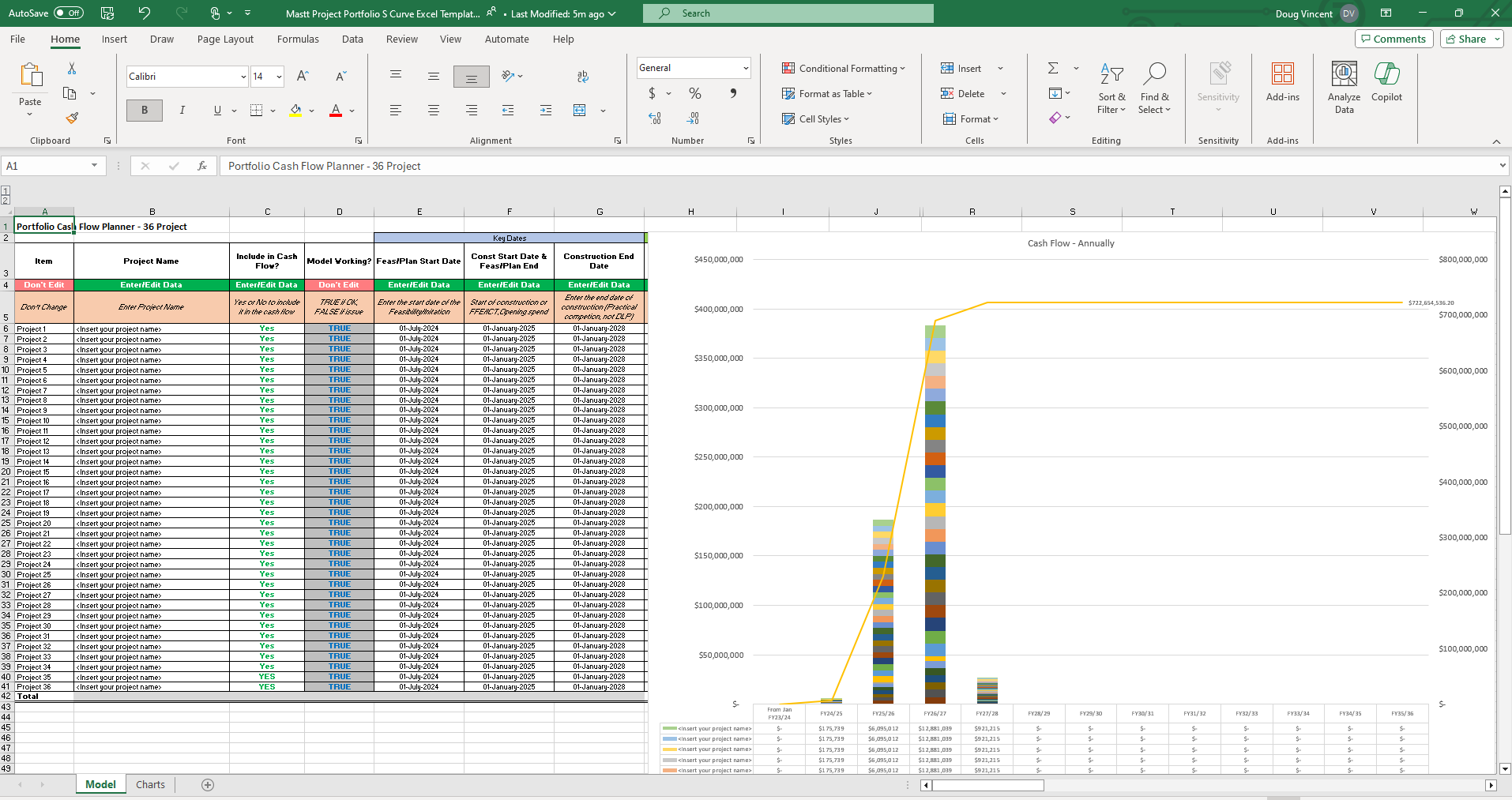Open the Fill Color dropdown arrow
Viewport: 1512px width, 800px height.
(x=310, y=110)
